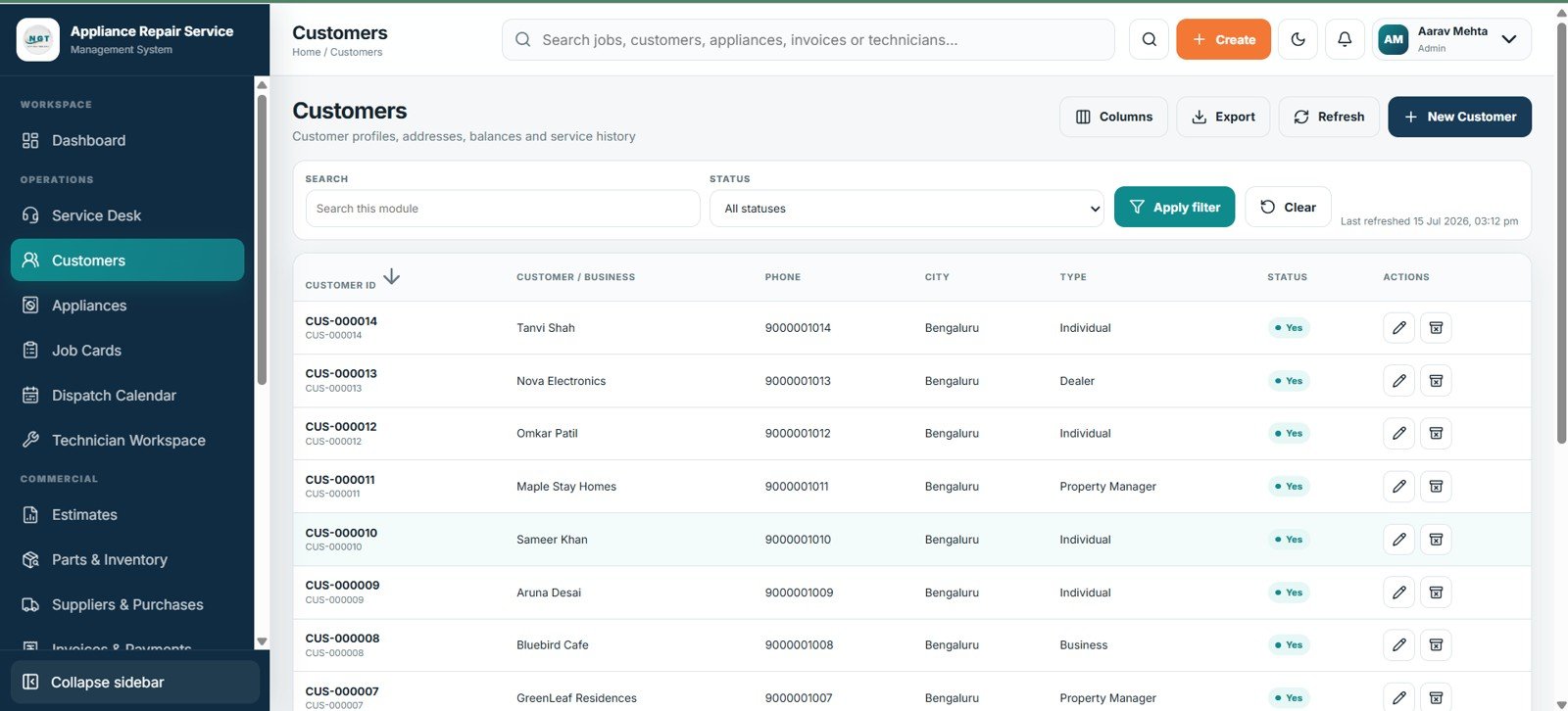This screenshot has height=711, width=1568.
Task: Open Estimates in sidebar
Action: point(127,515)
